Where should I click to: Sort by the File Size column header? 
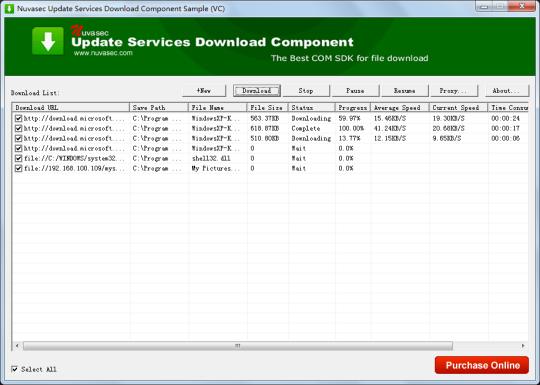pos(268,108)
